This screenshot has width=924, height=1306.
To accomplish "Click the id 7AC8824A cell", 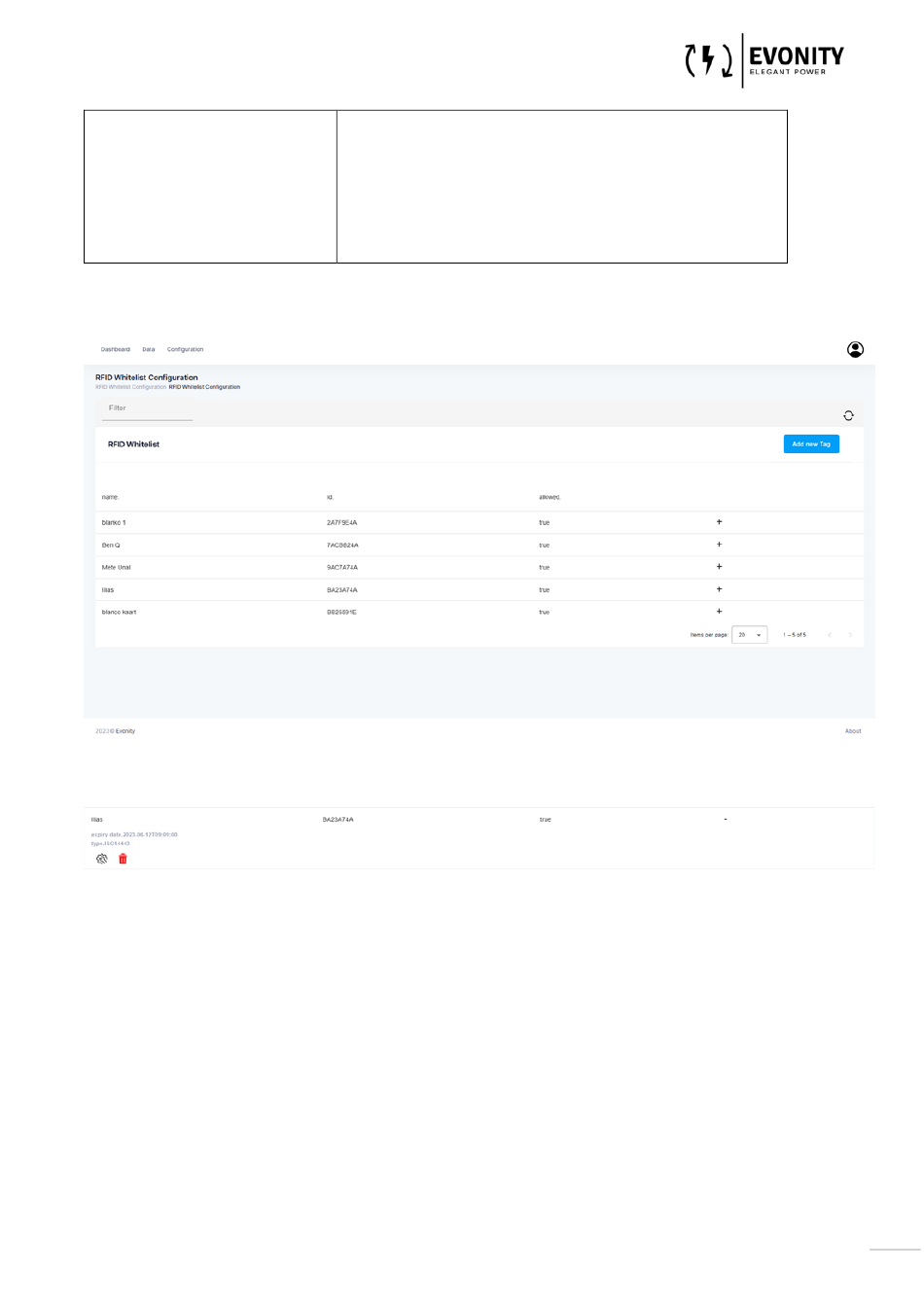I will click(x=342, y=546).
